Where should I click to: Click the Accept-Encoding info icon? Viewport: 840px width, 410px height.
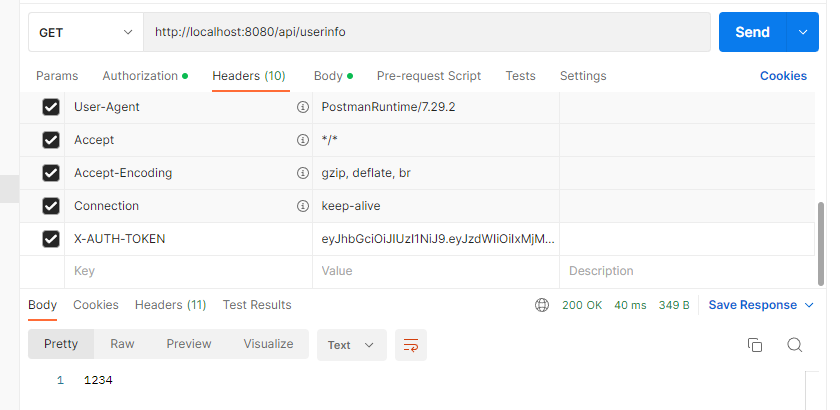point(303,173)
